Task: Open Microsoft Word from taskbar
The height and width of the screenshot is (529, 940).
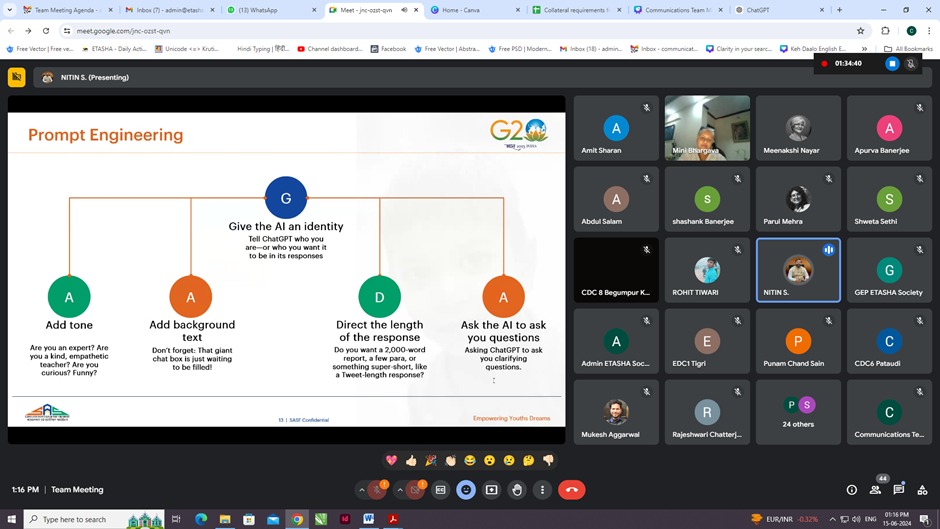Action: click(x=369, y=519)
